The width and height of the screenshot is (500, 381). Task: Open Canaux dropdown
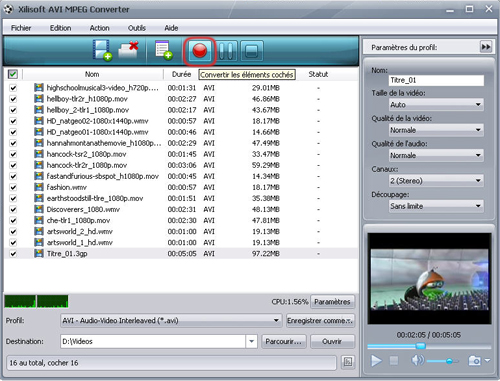(436, 181)
